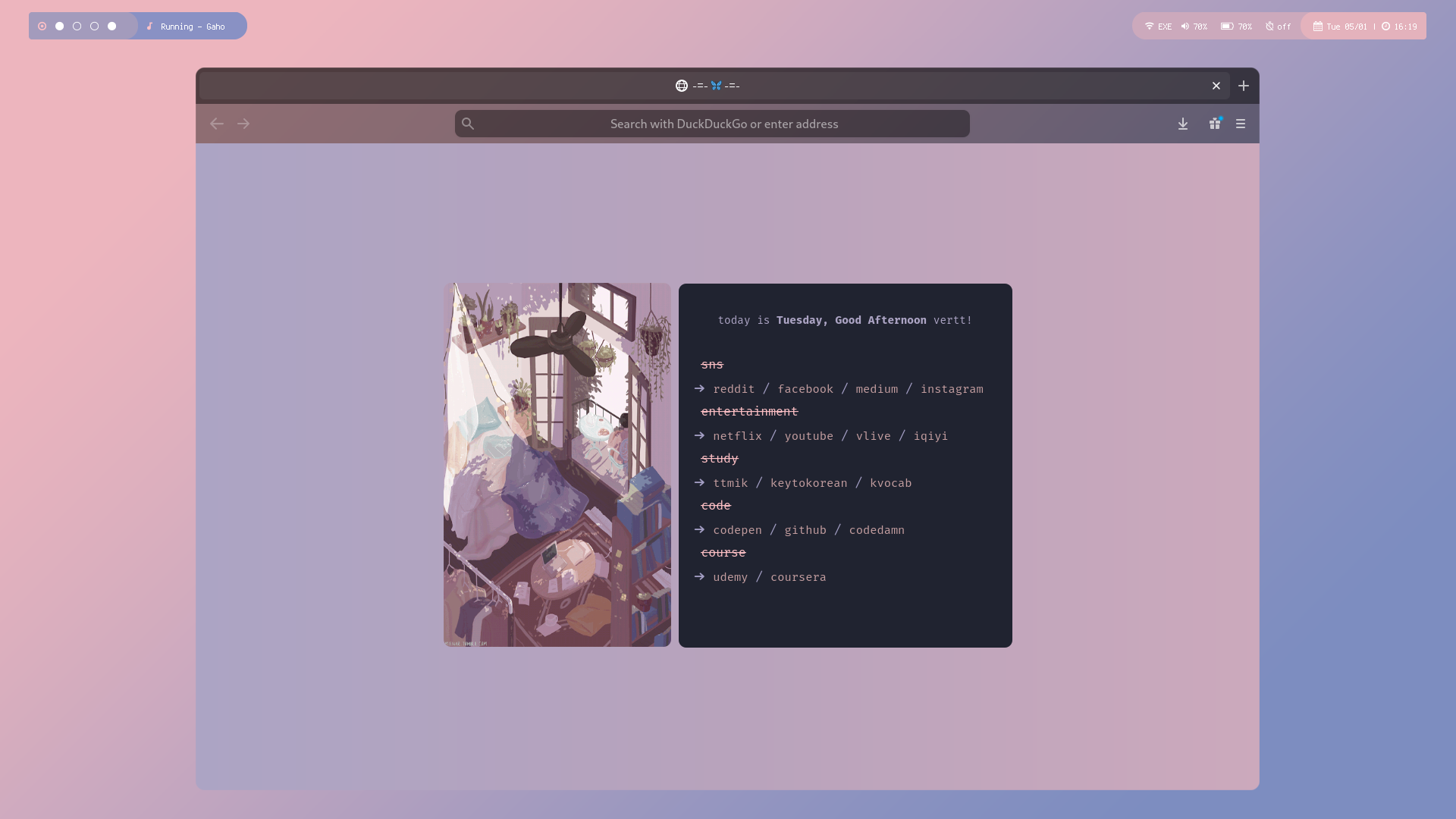Click the wifi EXE status icon
This screenshot has width=1456, height=819.
pyautogui.click(x=1158, y=27)
